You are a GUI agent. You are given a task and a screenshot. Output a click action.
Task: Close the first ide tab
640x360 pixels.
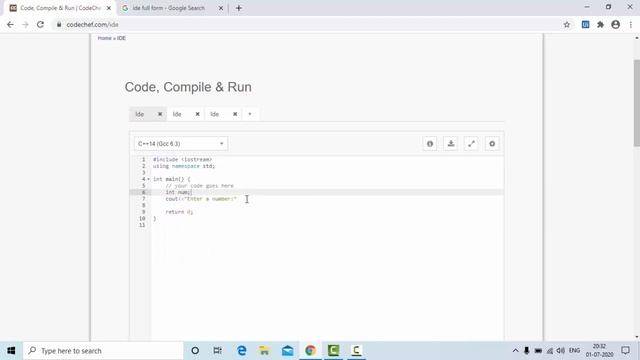click(x=160, y=114)
